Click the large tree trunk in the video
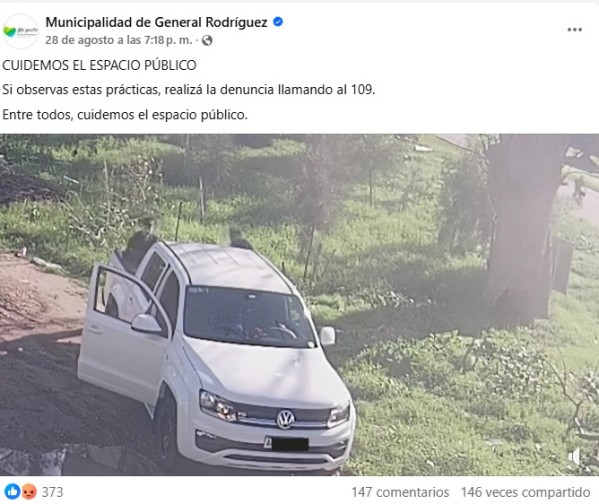Image resolution: width=599 pixels, height=504 pixels. coord(524,229)
